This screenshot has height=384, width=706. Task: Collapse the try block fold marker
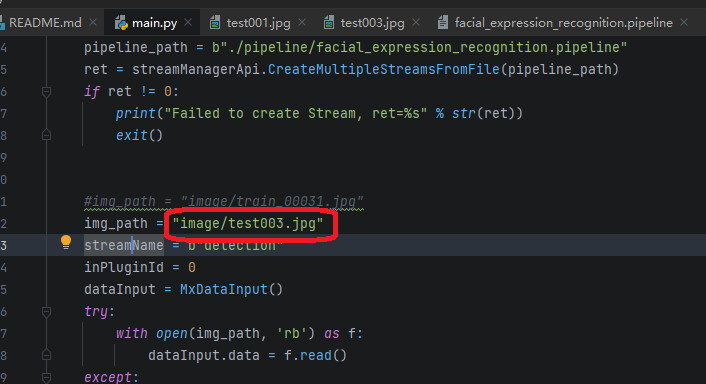46,311
